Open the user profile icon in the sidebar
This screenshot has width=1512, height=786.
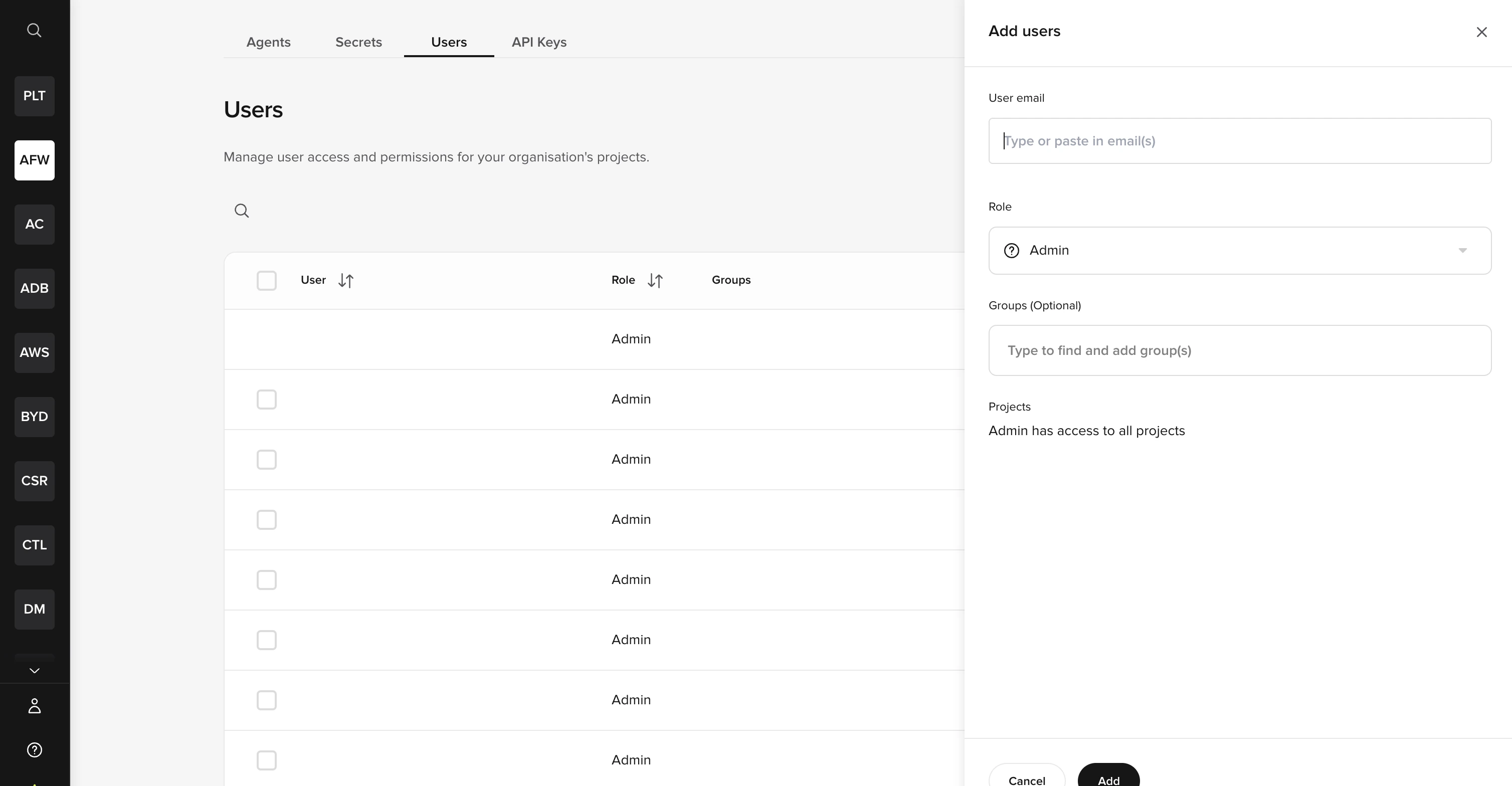(34, 706)
